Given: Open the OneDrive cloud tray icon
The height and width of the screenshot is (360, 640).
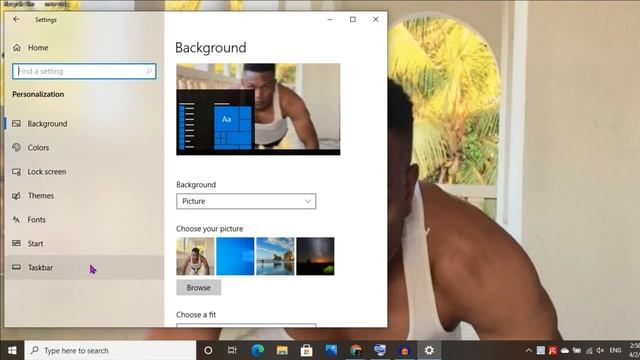Looking at the screenshot, I should (x=565, y=351).
